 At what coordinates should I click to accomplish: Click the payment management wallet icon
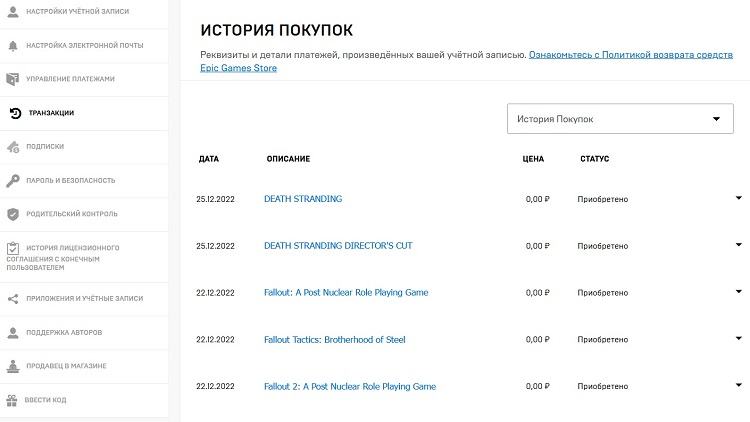click(13, 79)
